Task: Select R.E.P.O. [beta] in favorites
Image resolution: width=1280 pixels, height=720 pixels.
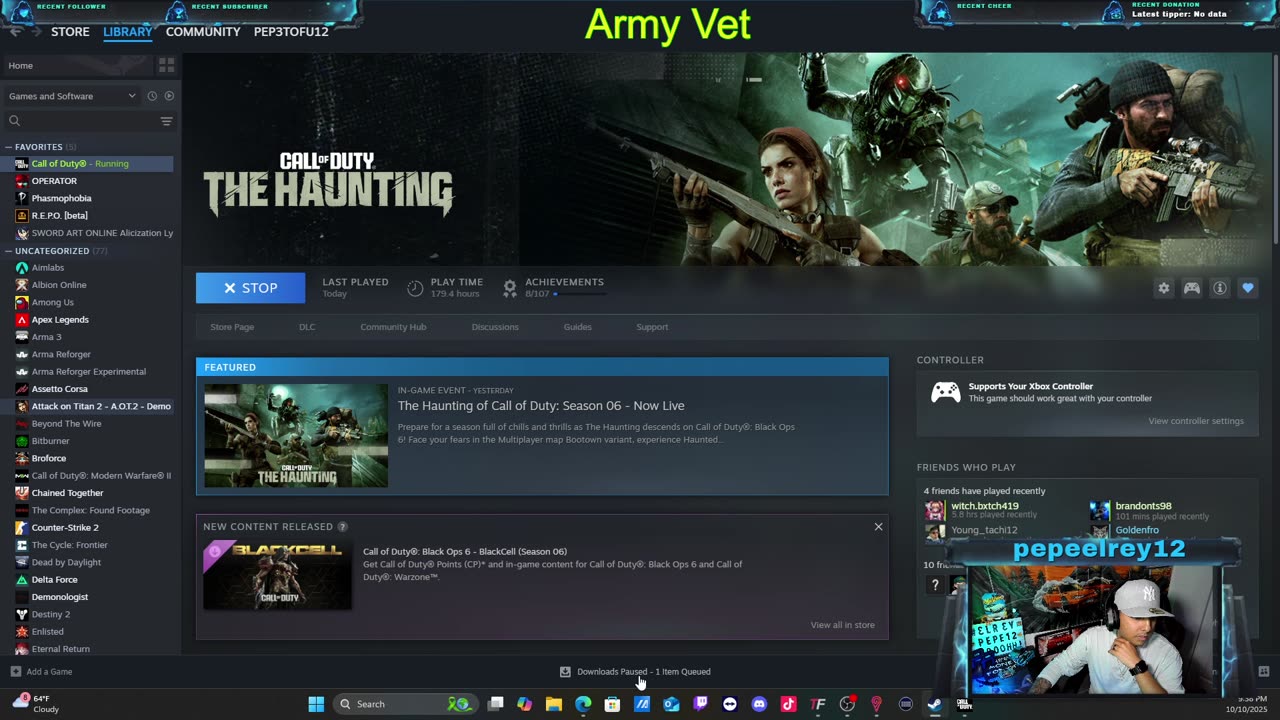Action: 59,216
